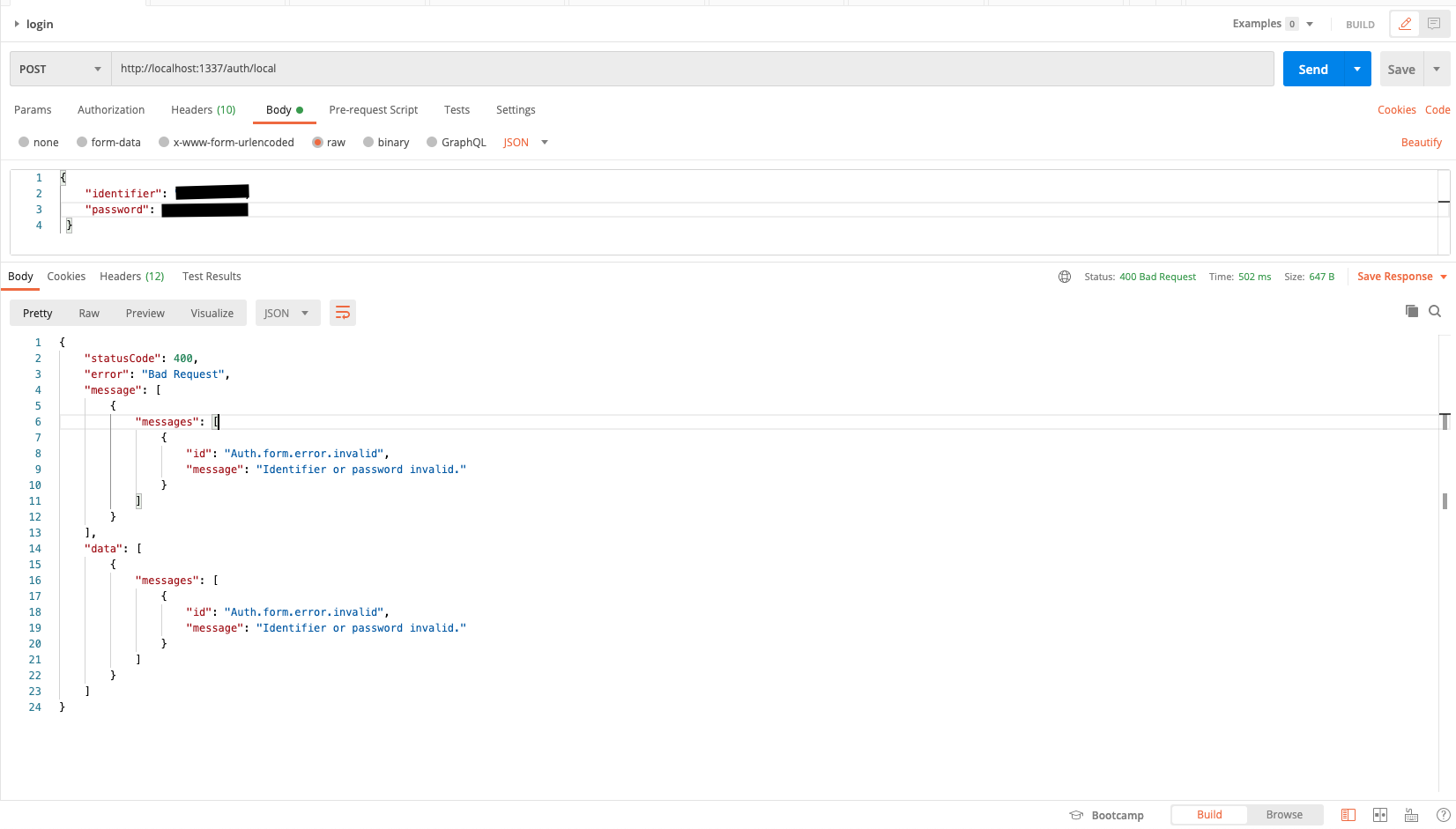1456x829 pixels.
Task: Send the request with the Send button
Action: (x=1313, y=69)
